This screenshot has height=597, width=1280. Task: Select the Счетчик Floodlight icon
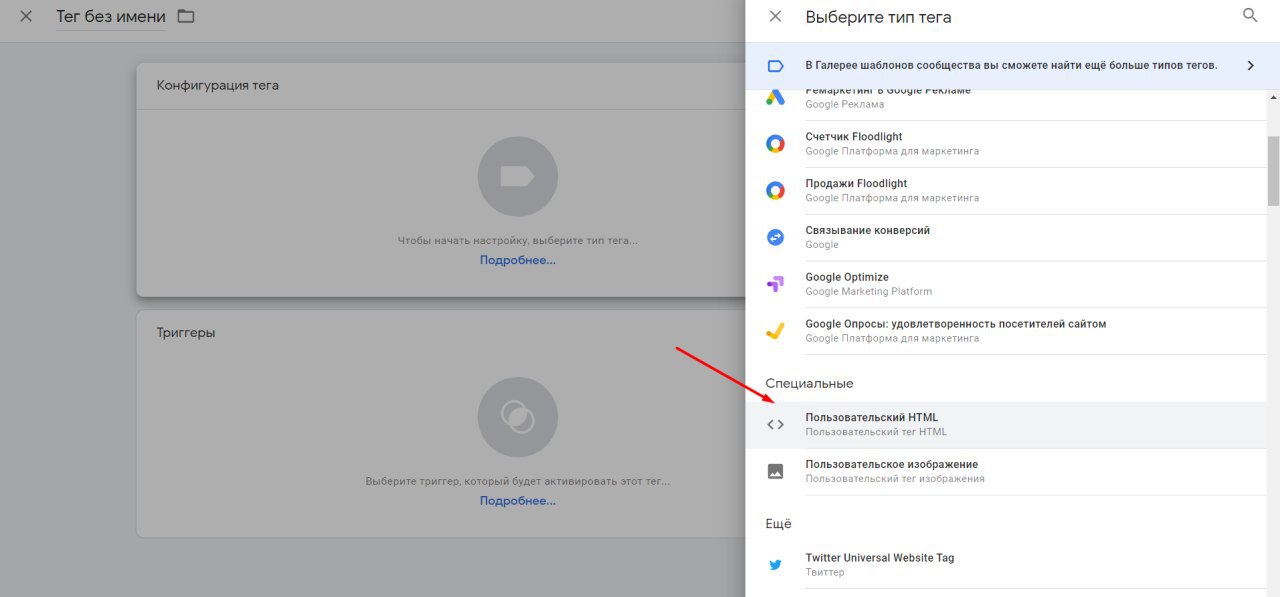coord(775,144)
